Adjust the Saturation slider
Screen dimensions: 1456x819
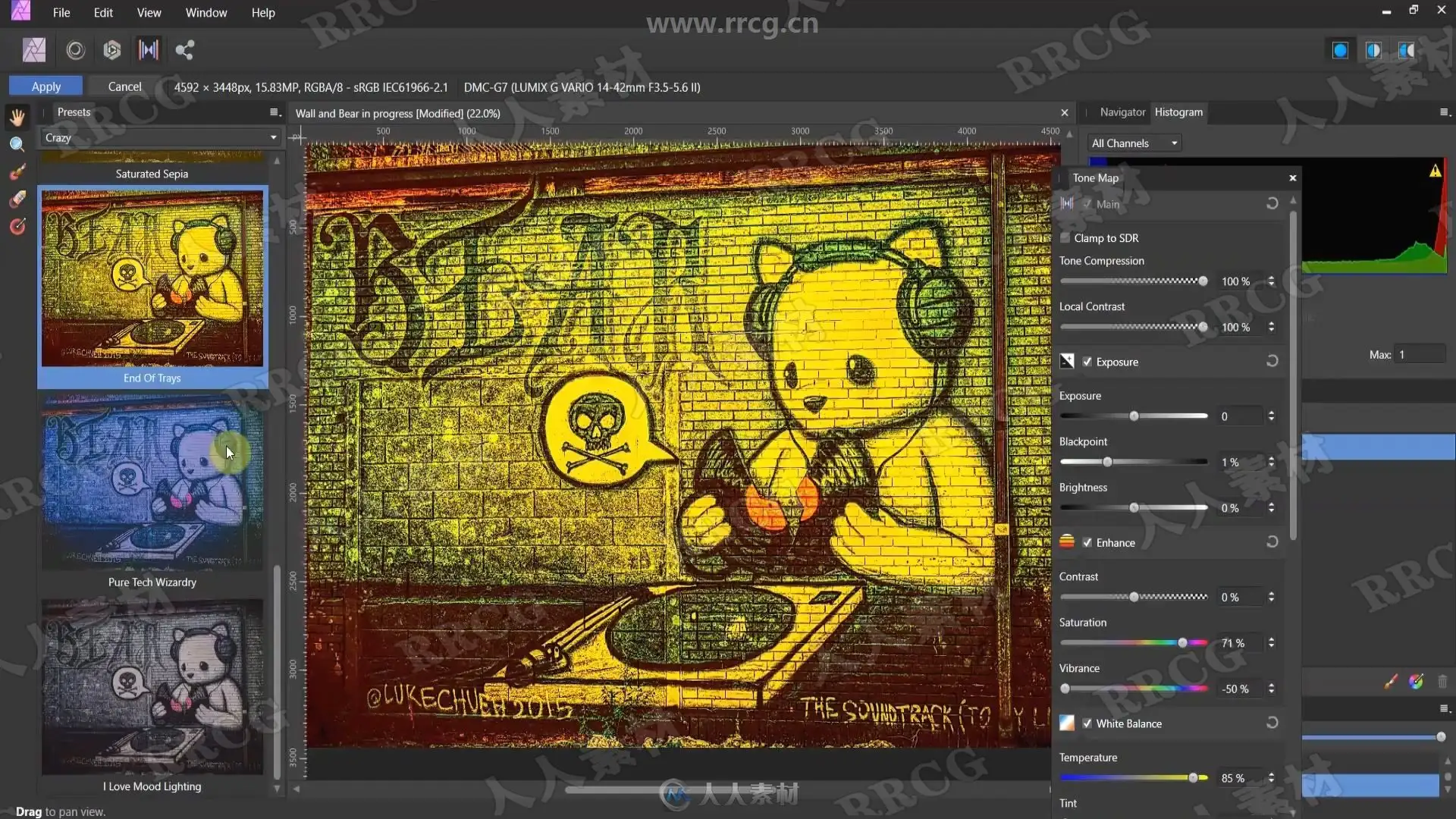tap(1134, 642)
